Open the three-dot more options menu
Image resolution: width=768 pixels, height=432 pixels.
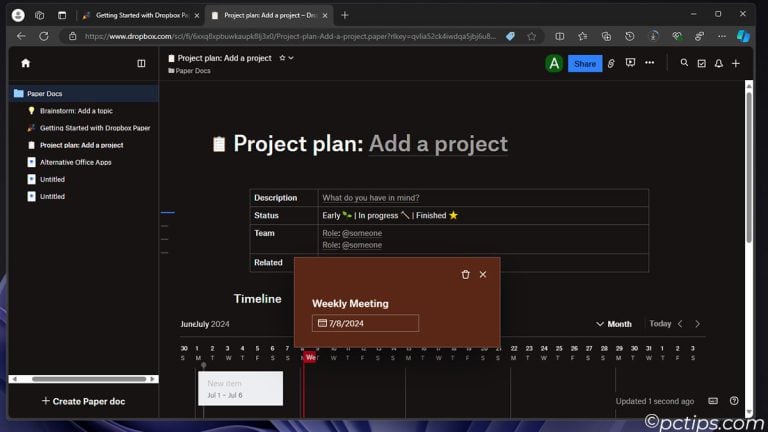point(650,63)
